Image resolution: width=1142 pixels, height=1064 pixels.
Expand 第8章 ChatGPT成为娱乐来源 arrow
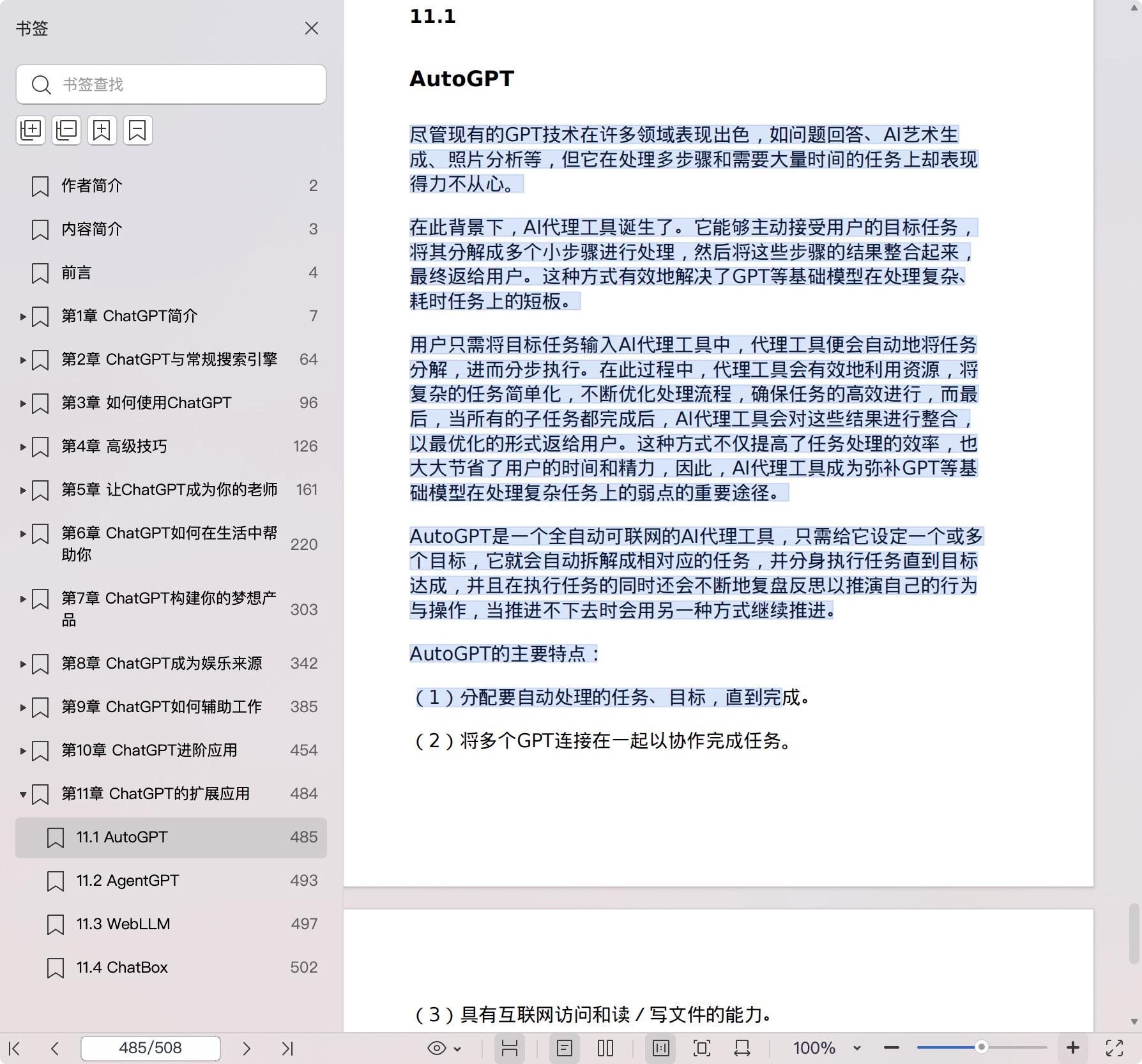23,664
